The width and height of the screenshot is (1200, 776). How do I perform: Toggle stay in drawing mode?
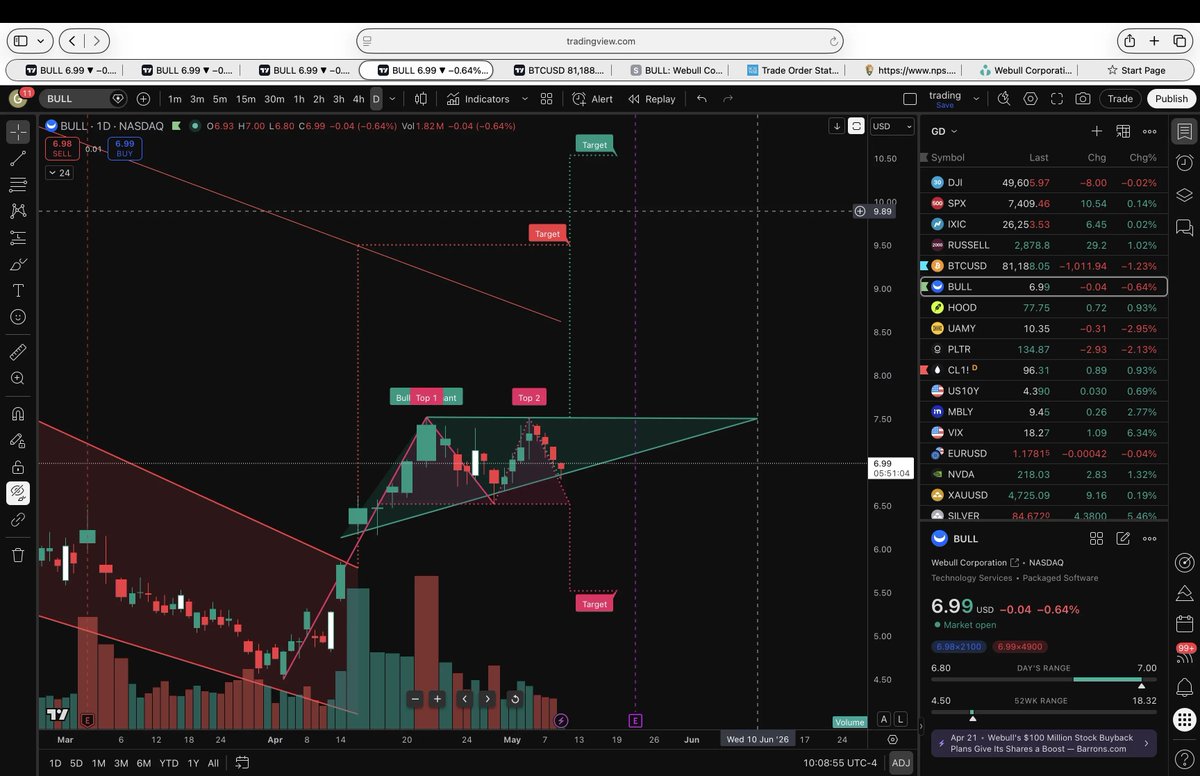(18, 440)
